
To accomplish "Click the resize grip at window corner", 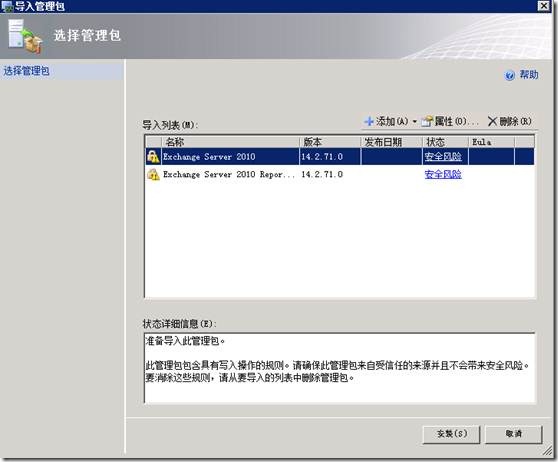I will click(548, 451).
